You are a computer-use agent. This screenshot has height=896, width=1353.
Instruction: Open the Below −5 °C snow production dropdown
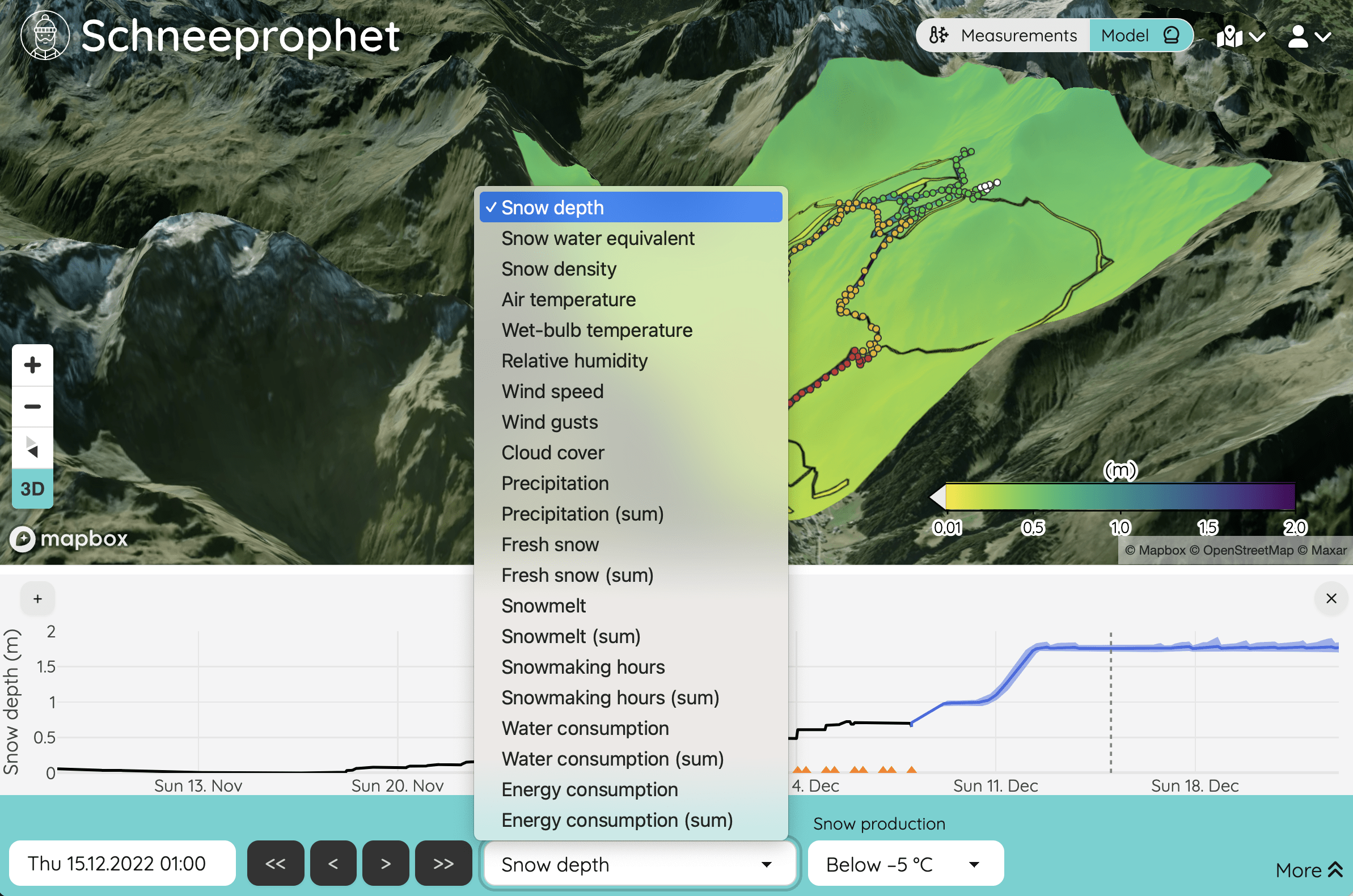click(x=906, y=865)
